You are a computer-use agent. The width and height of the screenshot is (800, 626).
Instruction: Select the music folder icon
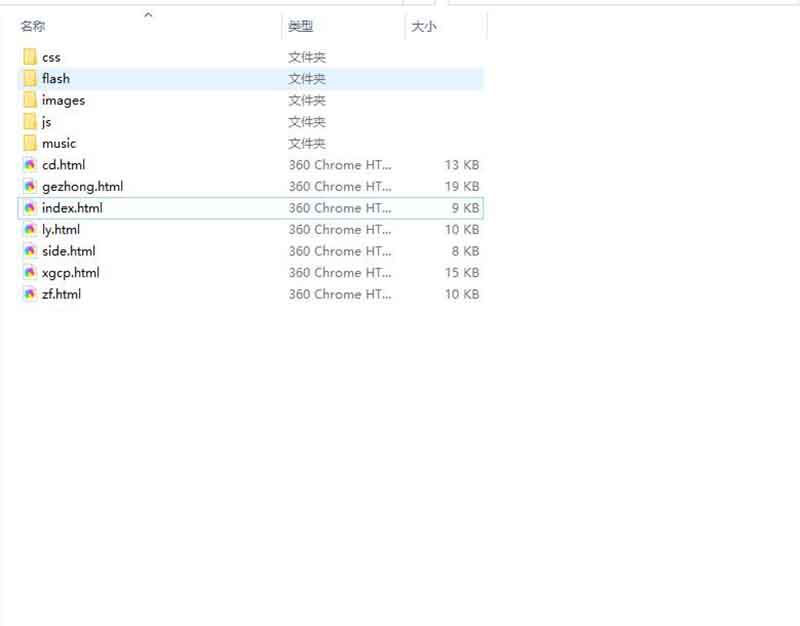click(x=30, y=143)
